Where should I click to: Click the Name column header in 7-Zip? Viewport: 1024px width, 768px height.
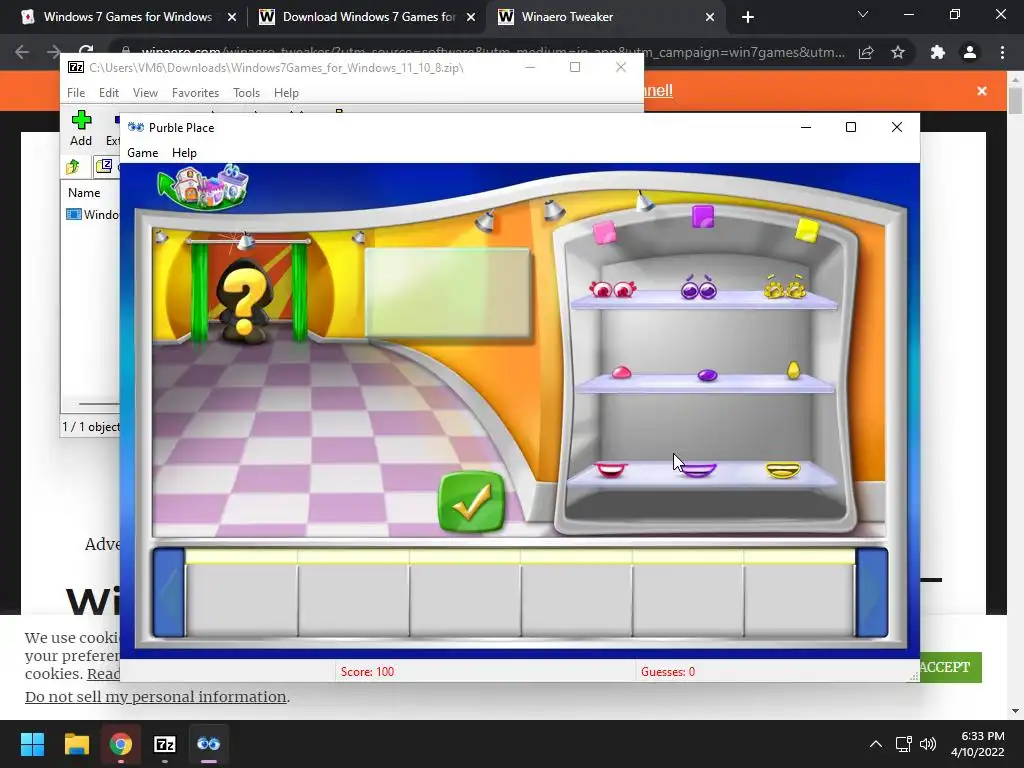click(x=84, y=193)
